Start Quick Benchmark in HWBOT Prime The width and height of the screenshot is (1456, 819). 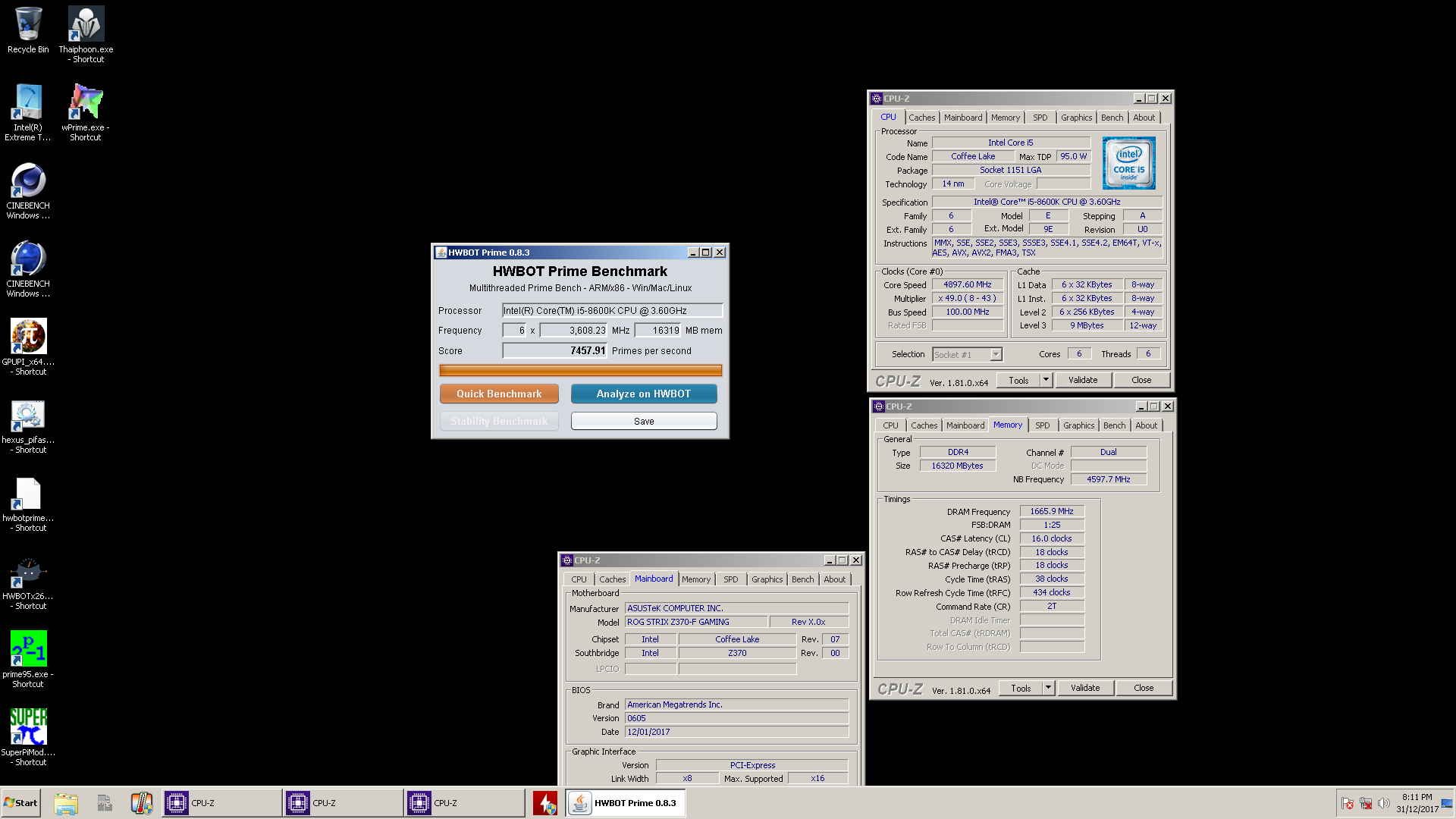(499, 394)
